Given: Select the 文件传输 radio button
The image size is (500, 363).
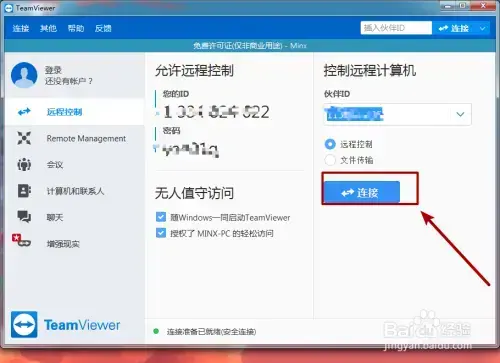Looking at the screenshot, I should pyautogui.click(x=330, y=160).
